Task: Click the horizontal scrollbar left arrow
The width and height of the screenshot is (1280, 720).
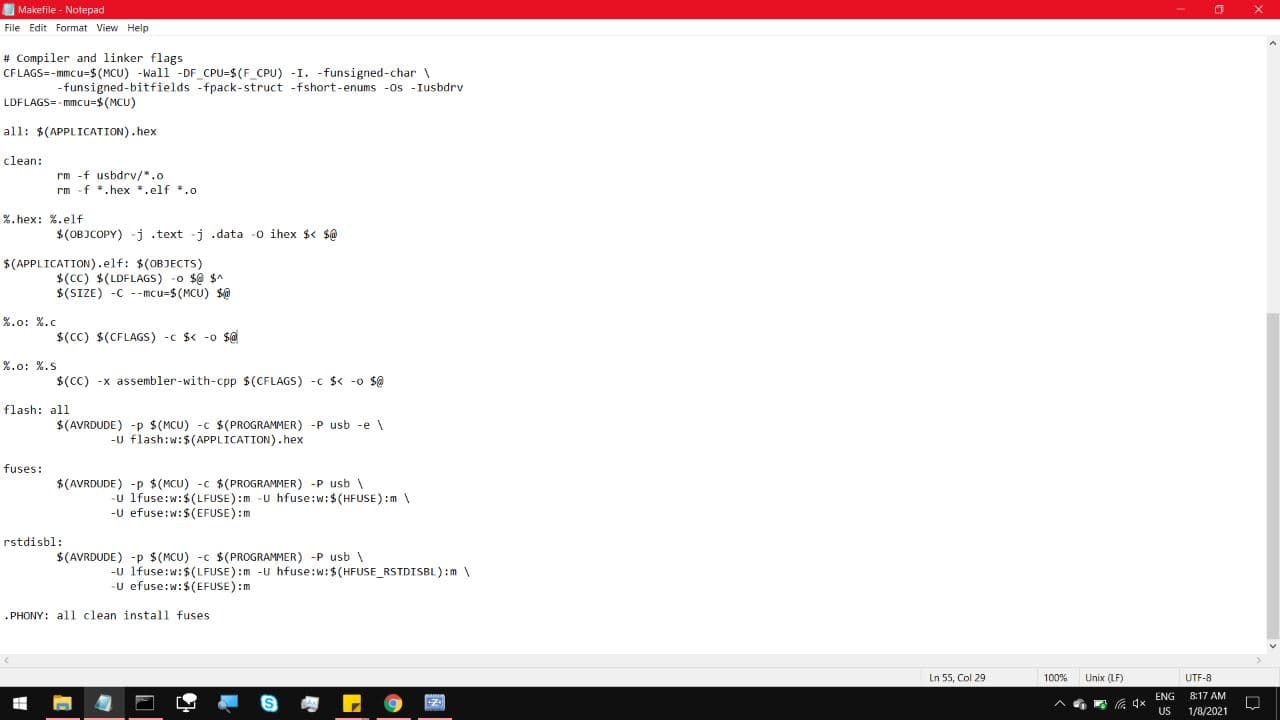Action: [x=7, y=660]
